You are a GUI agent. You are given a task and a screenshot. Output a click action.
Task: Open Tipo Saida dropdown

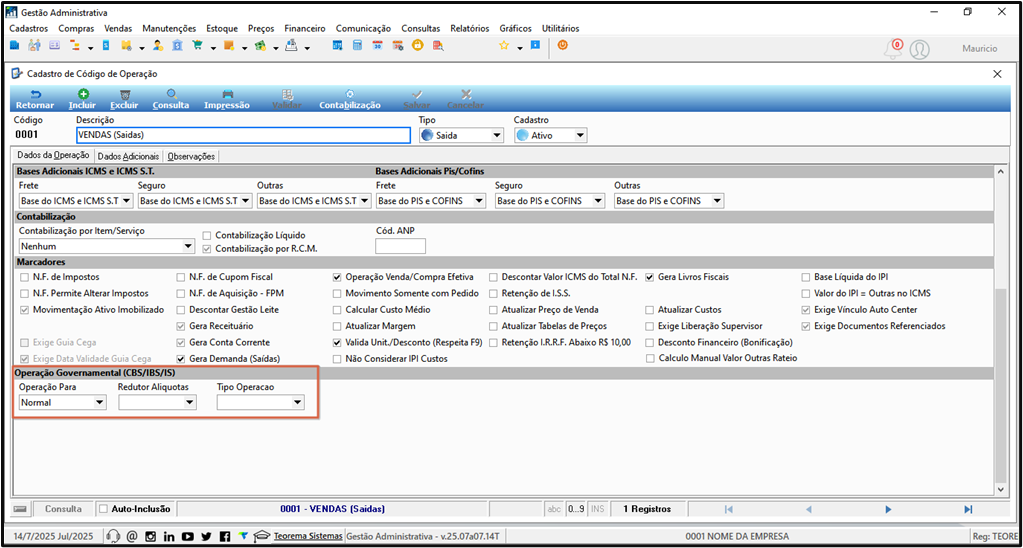pyautogui.click(x=461, y=135)
